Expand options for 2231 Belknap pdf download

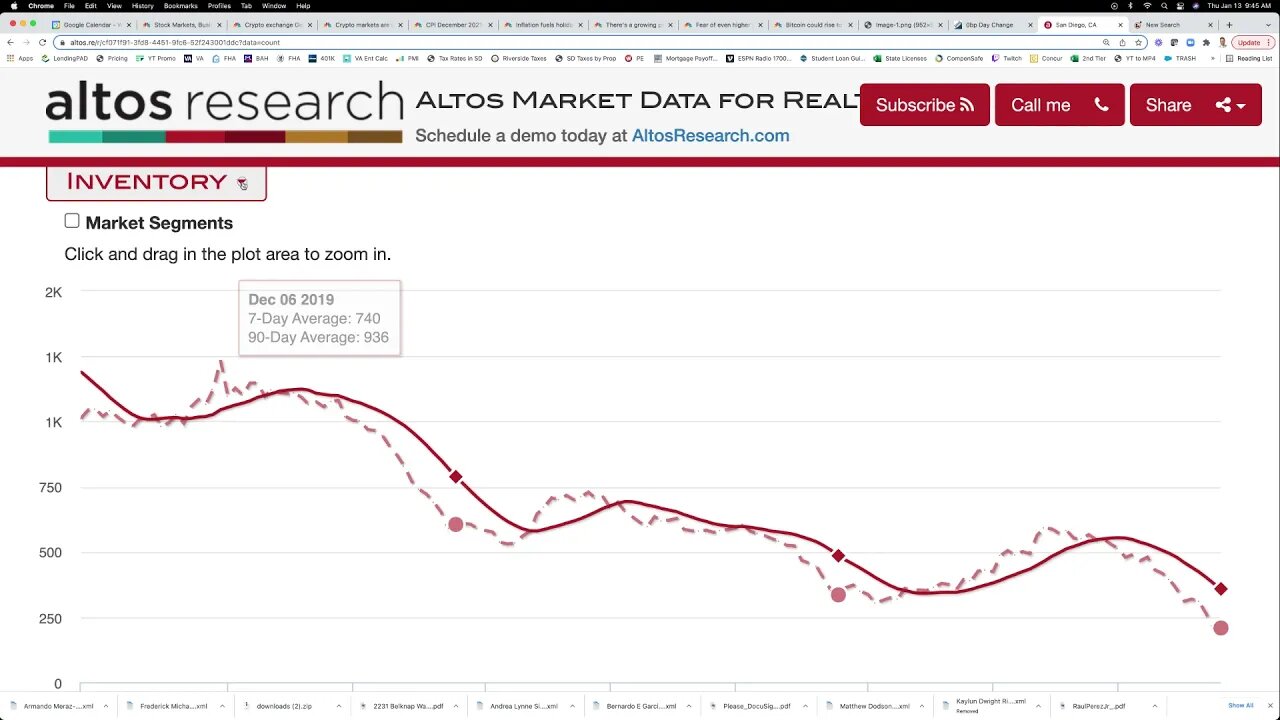tap(455, 706)
